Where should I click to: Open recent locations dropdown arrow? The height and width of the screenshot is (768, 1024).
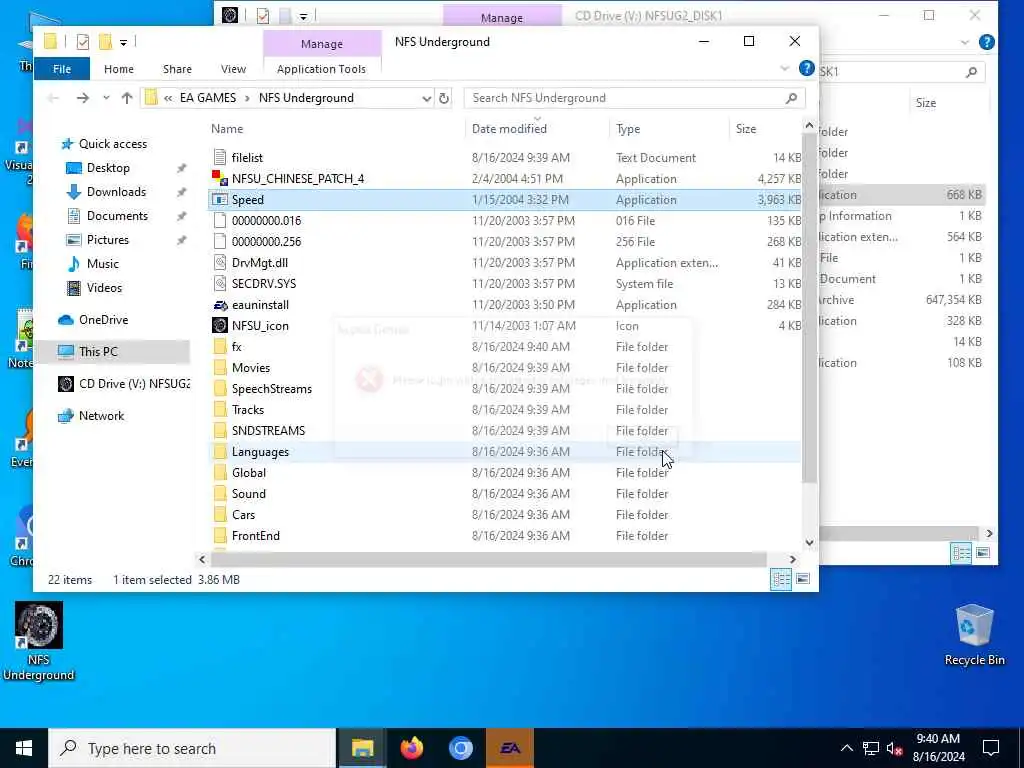(x=106, y=98)
